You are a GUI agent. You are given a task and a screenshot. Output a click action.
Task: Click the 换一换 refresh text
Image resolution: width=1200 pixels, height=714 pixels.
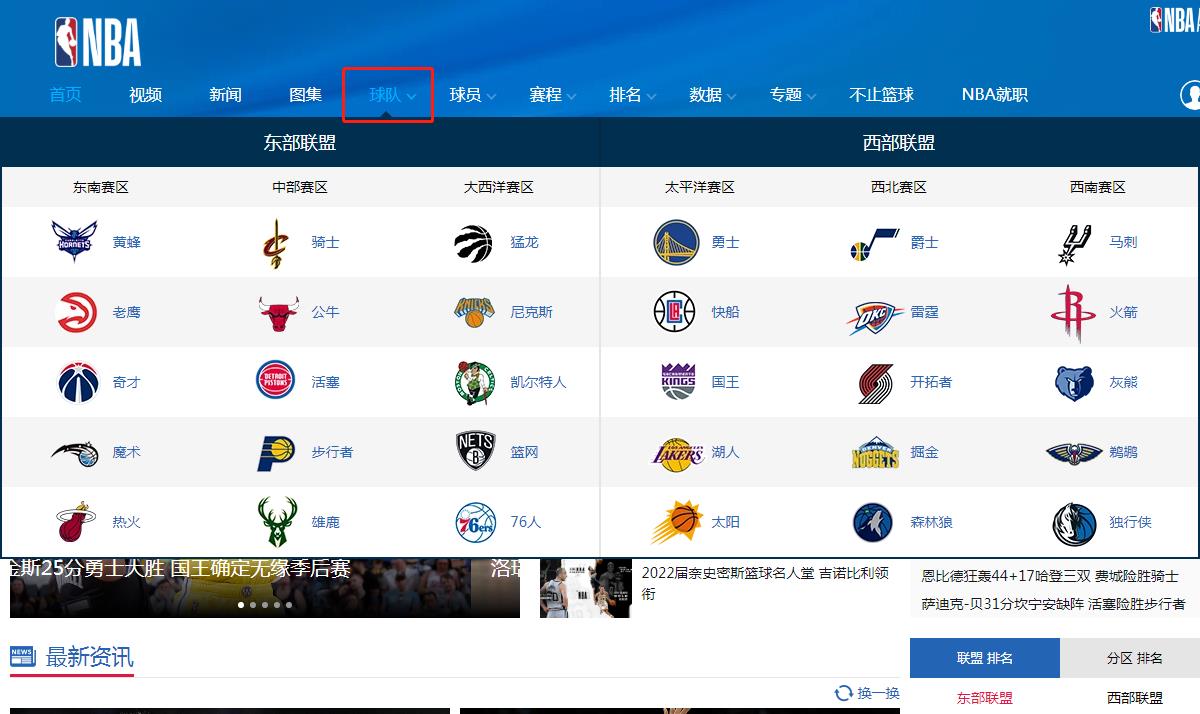tap(878, 693)
